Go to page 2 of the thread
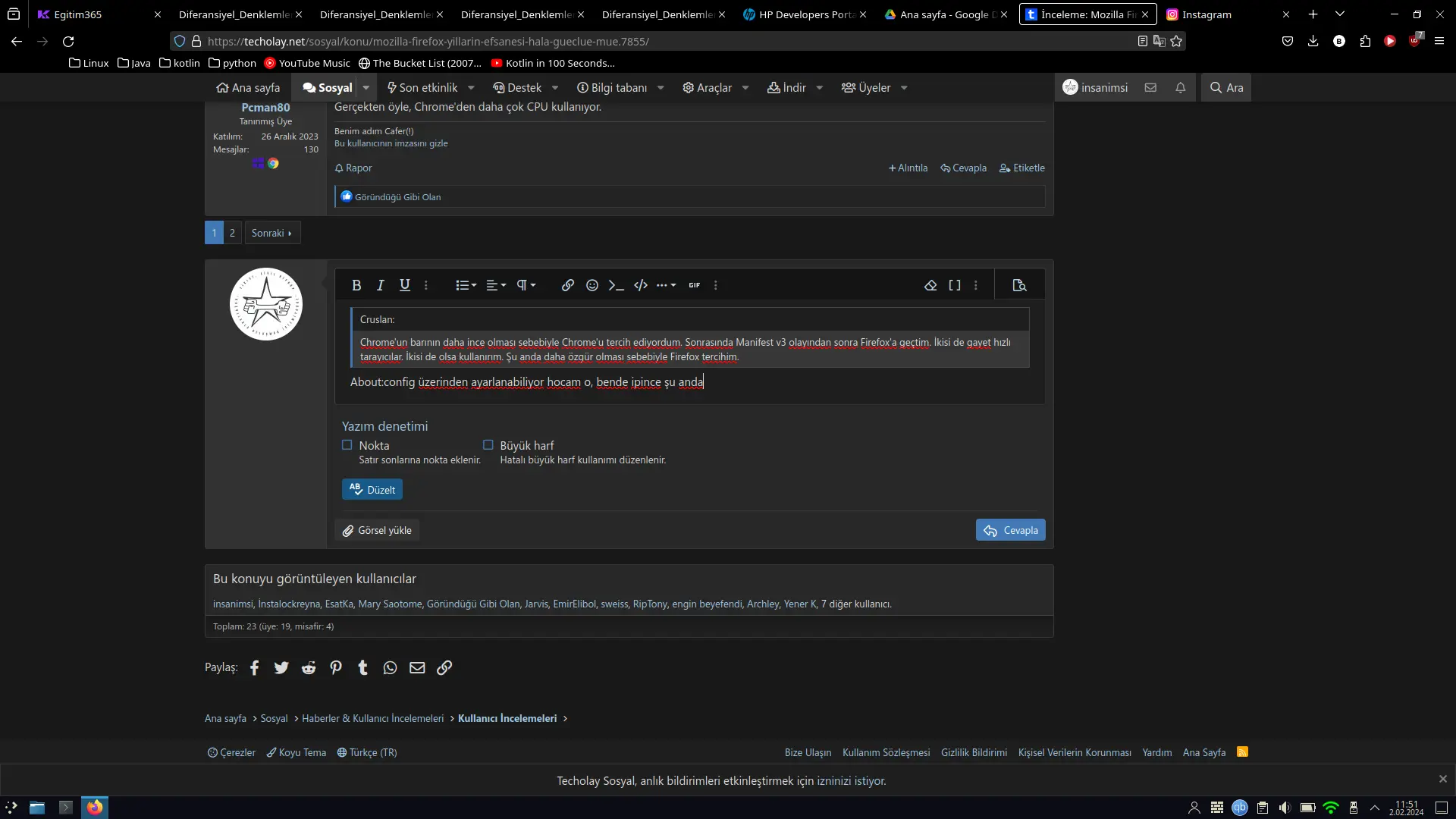The width and height of the screenshot is (1456, 819). coord(232,233)
